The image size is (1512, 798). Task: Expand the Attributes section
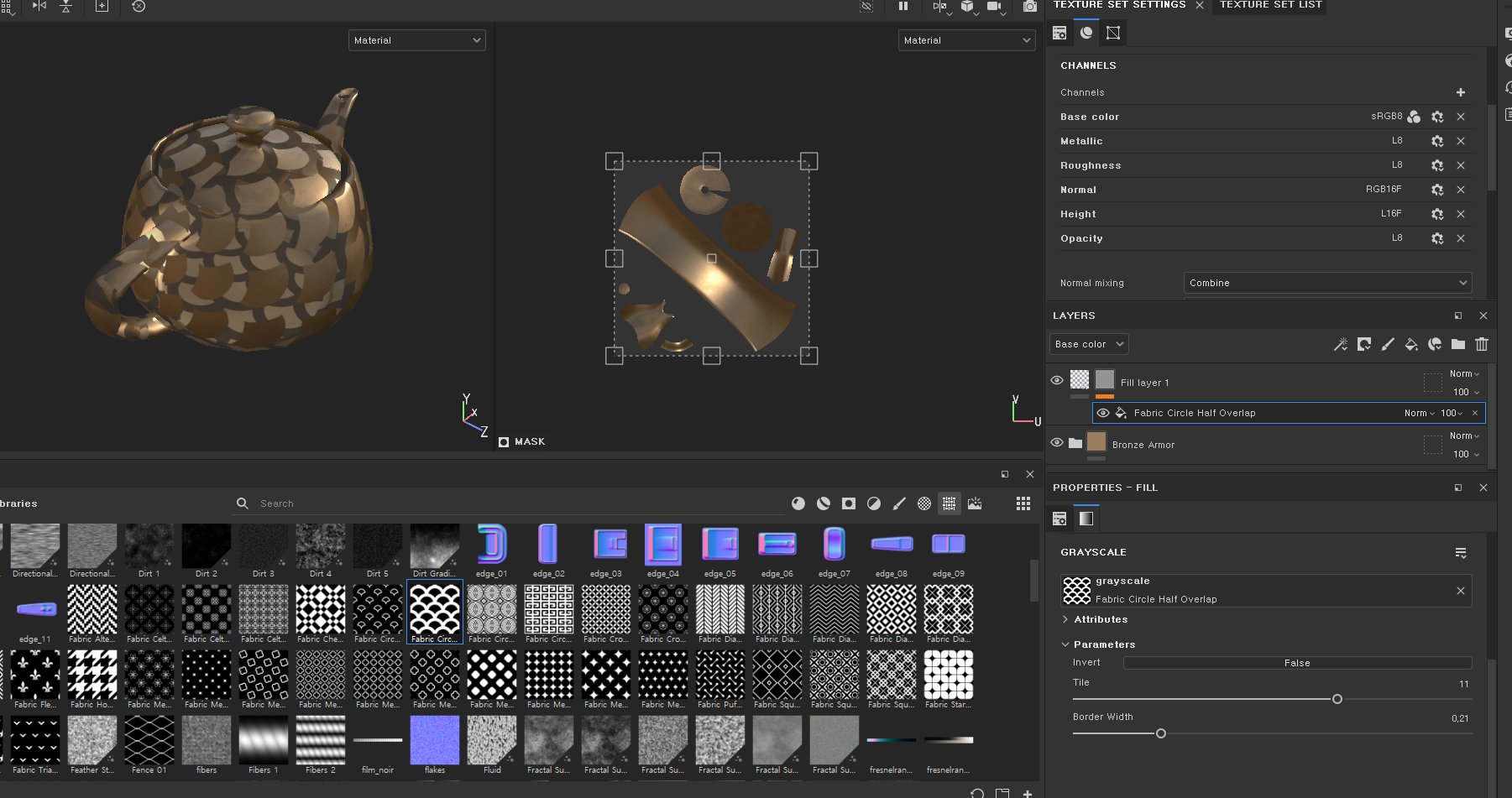(1101, 619)
